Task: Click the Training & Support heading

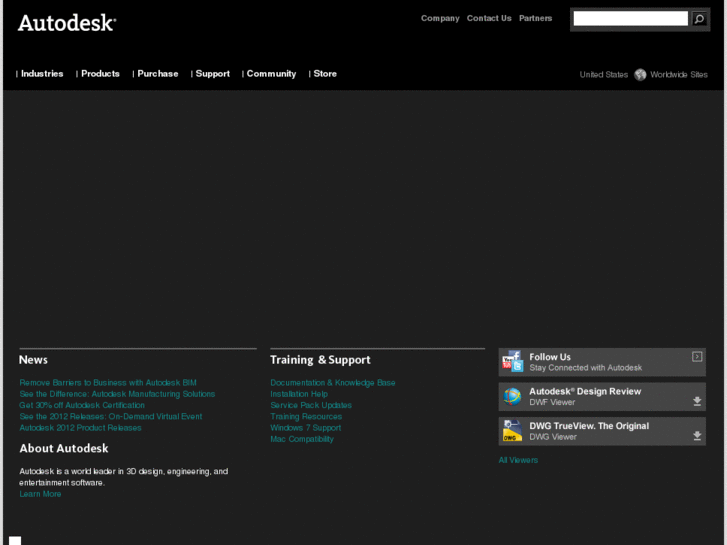Action: [320, 360]
